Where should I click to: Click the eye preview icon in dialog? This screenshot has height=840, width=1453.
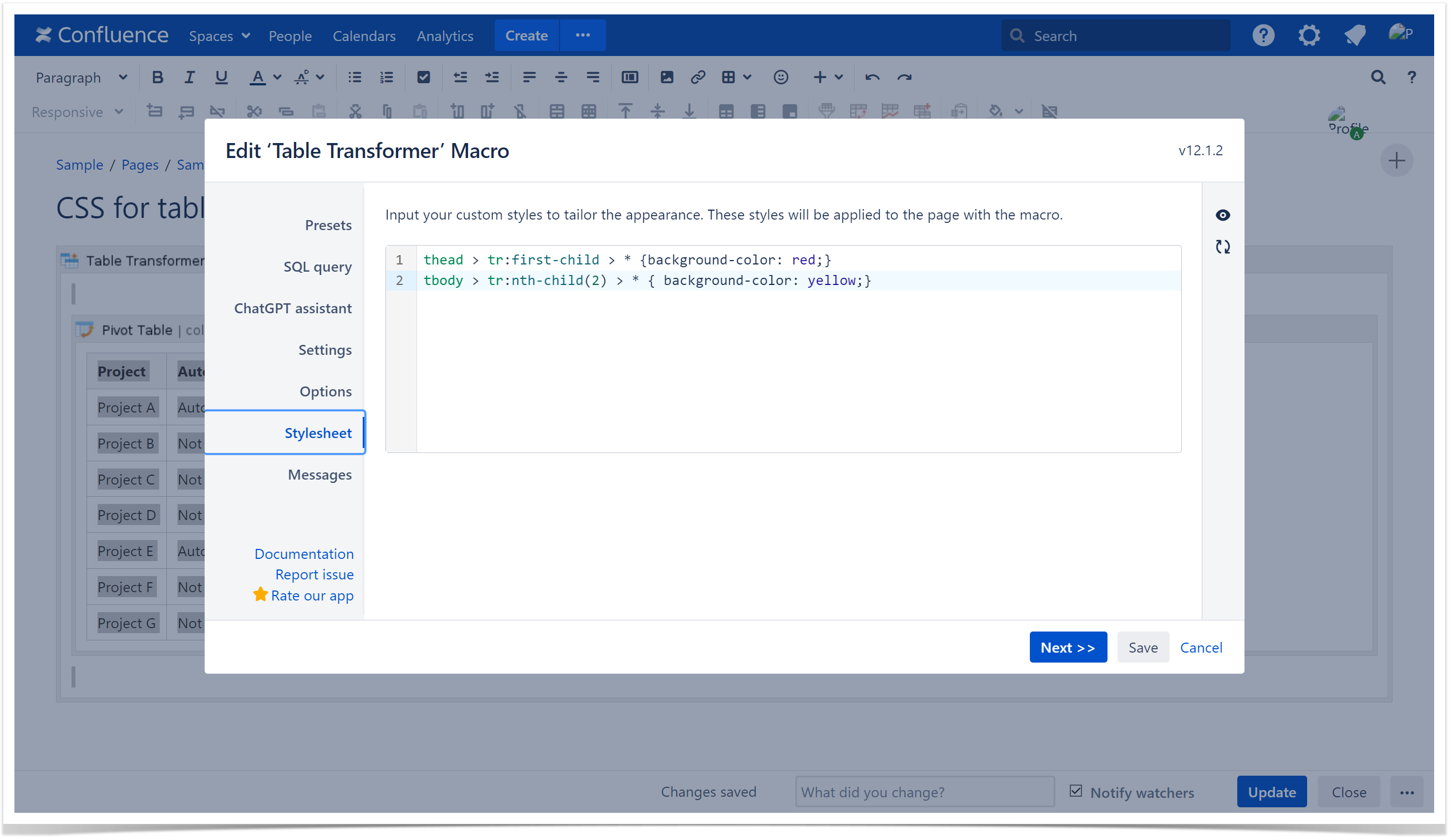coord(1222,215)
